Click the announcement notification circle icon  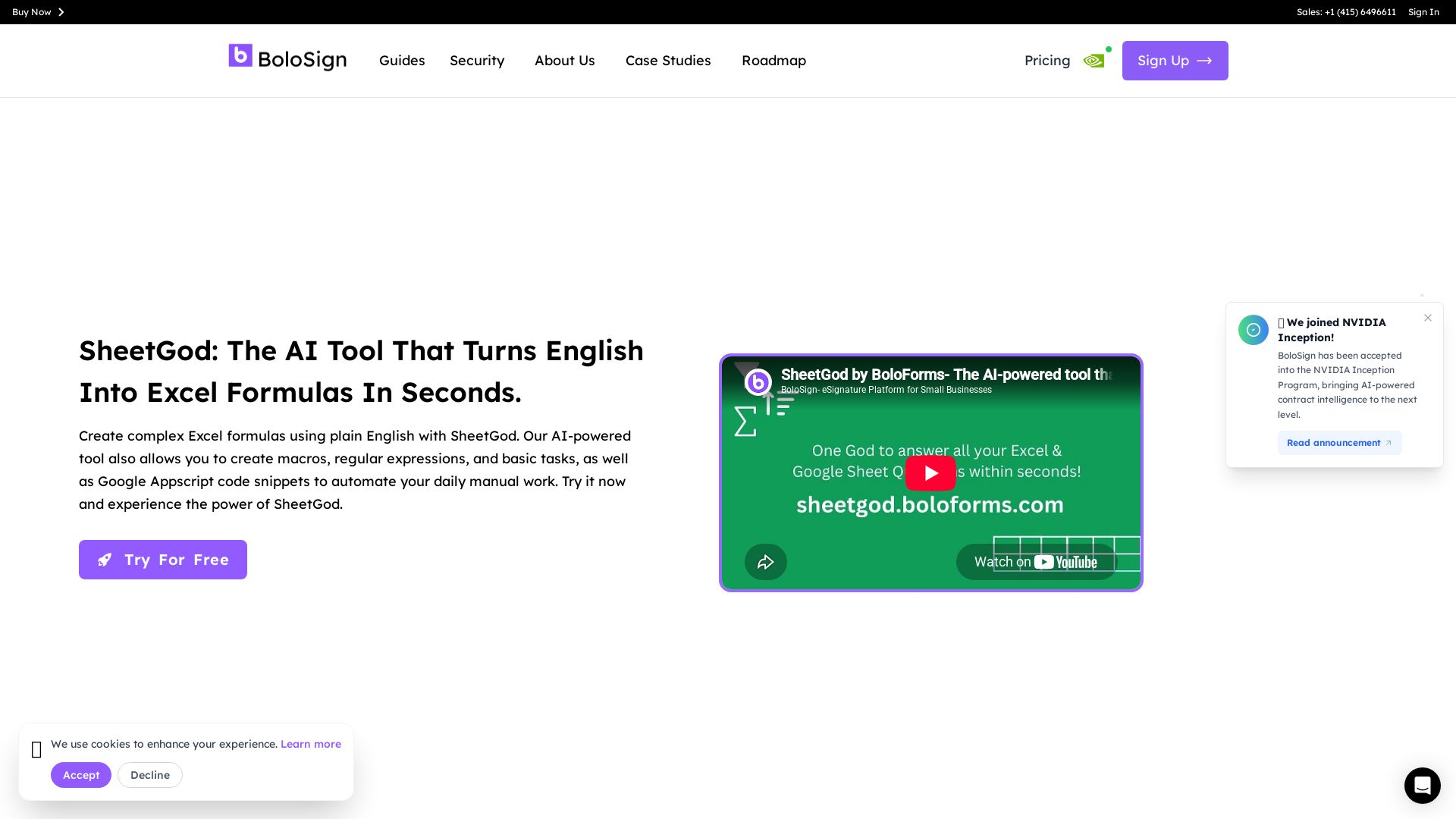point(1254,330)
